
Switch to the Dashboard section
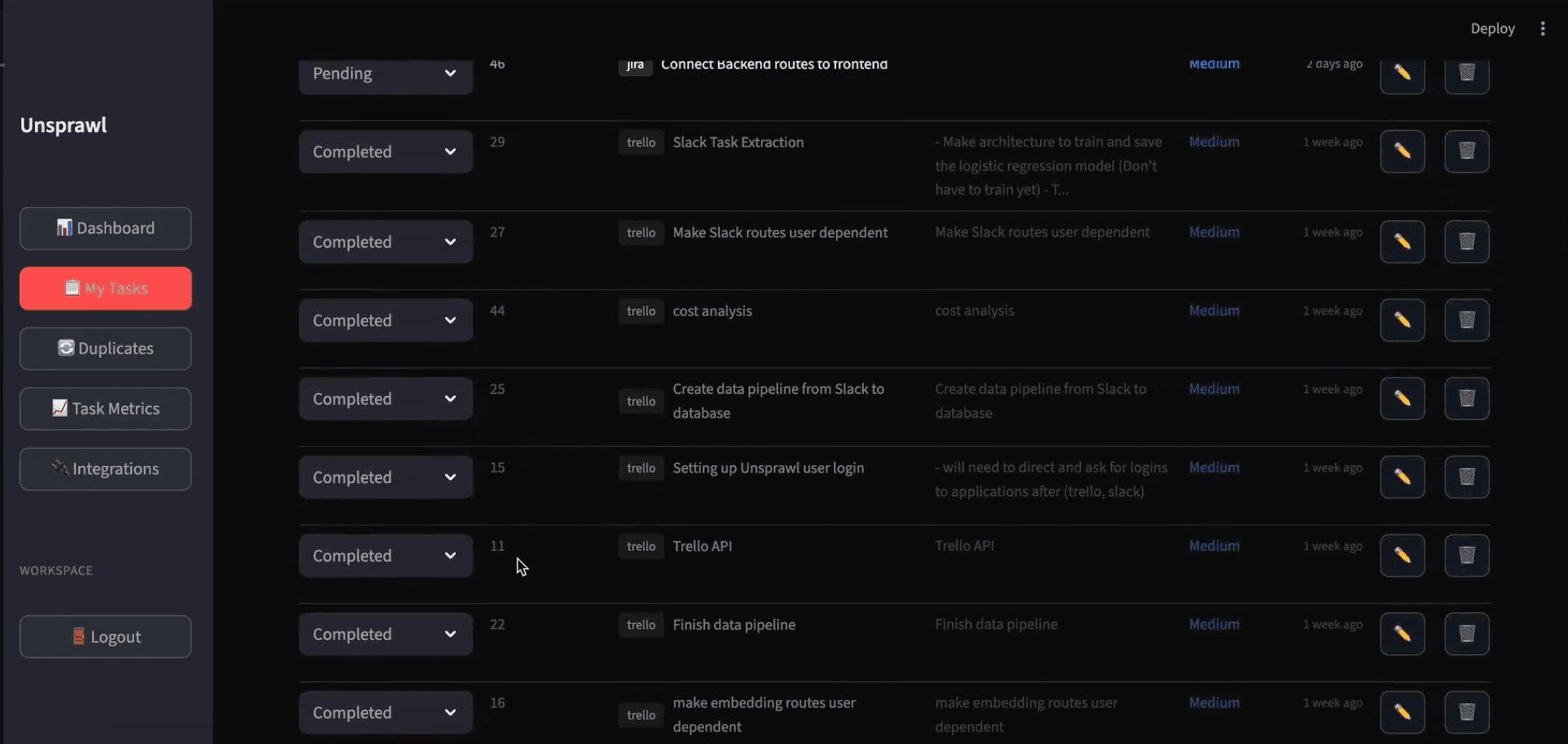point(105,228)
